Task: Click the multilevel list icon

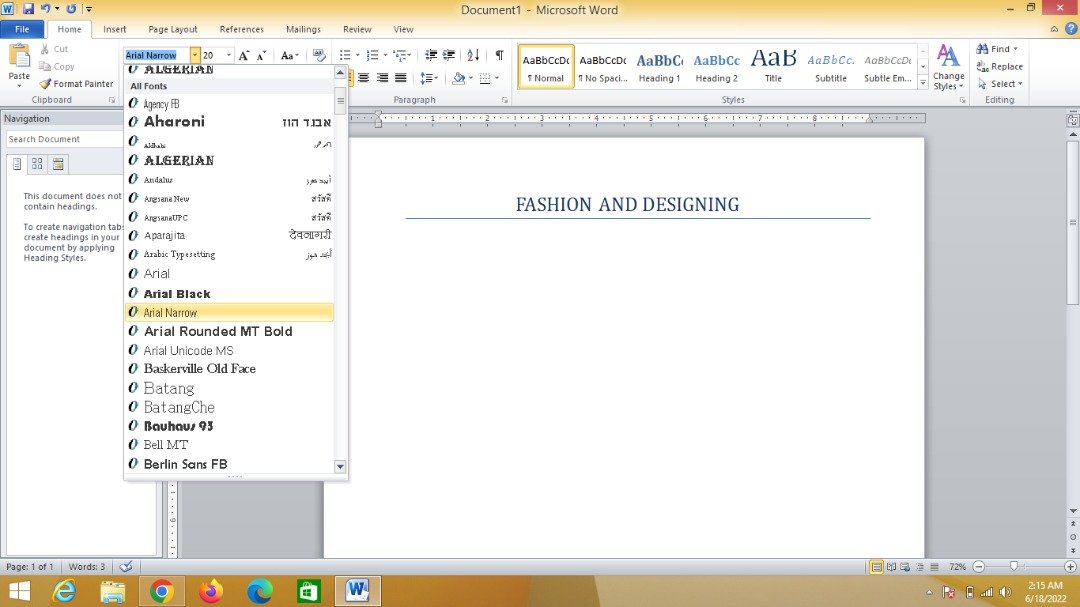Action: click(x=399, y=55)
